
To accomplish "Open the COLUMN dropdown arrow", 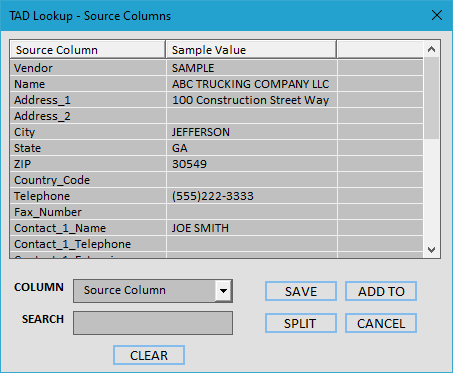I will (x=223, y=291).
